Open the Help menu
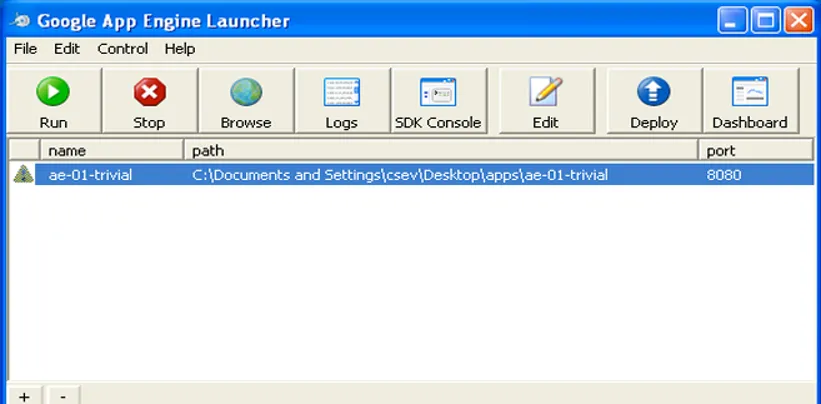 pyautogui.click(x=180, y=49)
